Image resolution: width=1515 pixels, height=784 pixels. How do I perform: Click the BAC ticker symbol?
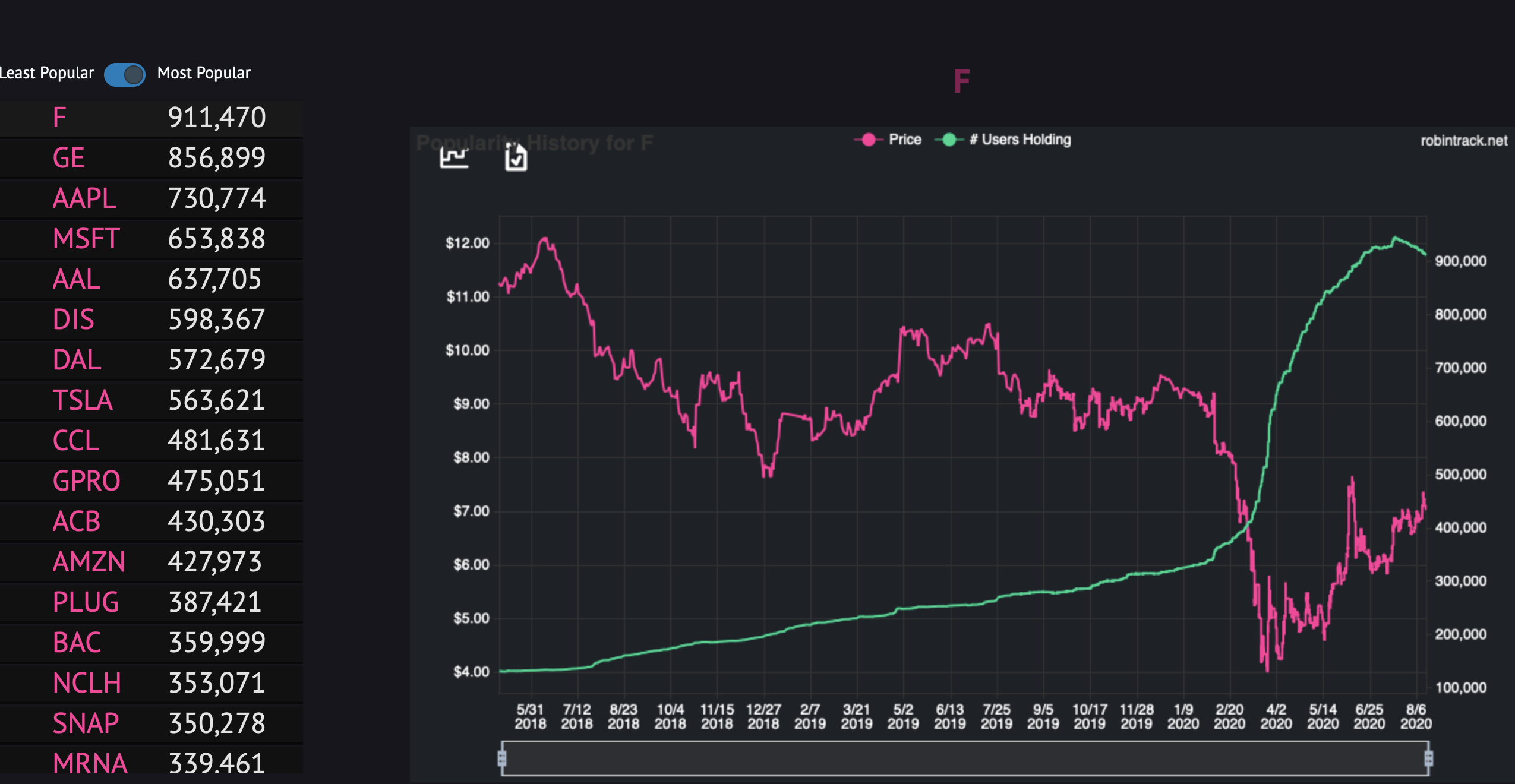(76, 643)
